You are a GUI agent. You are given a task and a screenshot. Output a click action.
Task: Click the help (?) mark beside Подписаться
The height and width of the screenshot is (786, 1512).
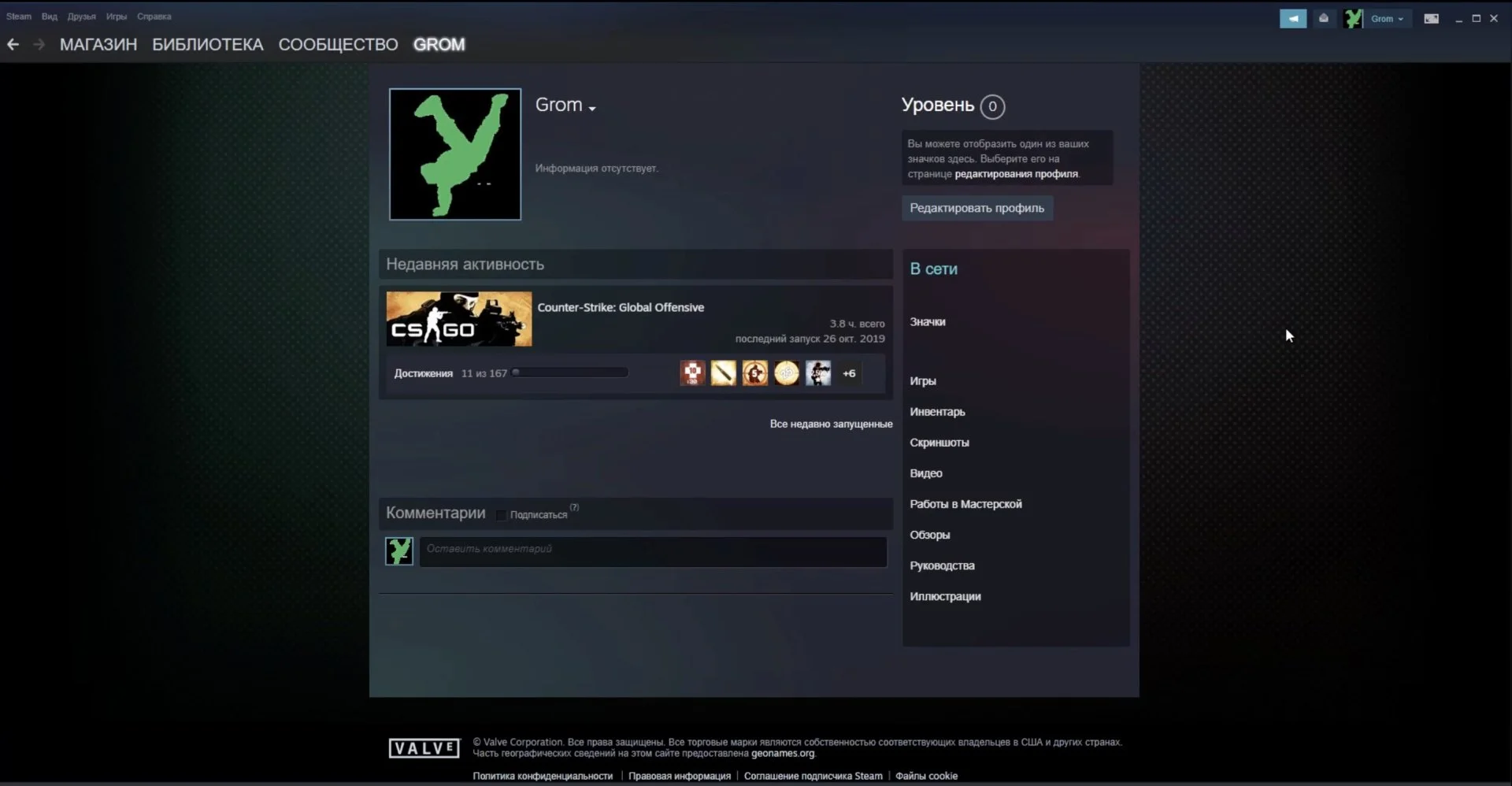click(x=574, y=507)
